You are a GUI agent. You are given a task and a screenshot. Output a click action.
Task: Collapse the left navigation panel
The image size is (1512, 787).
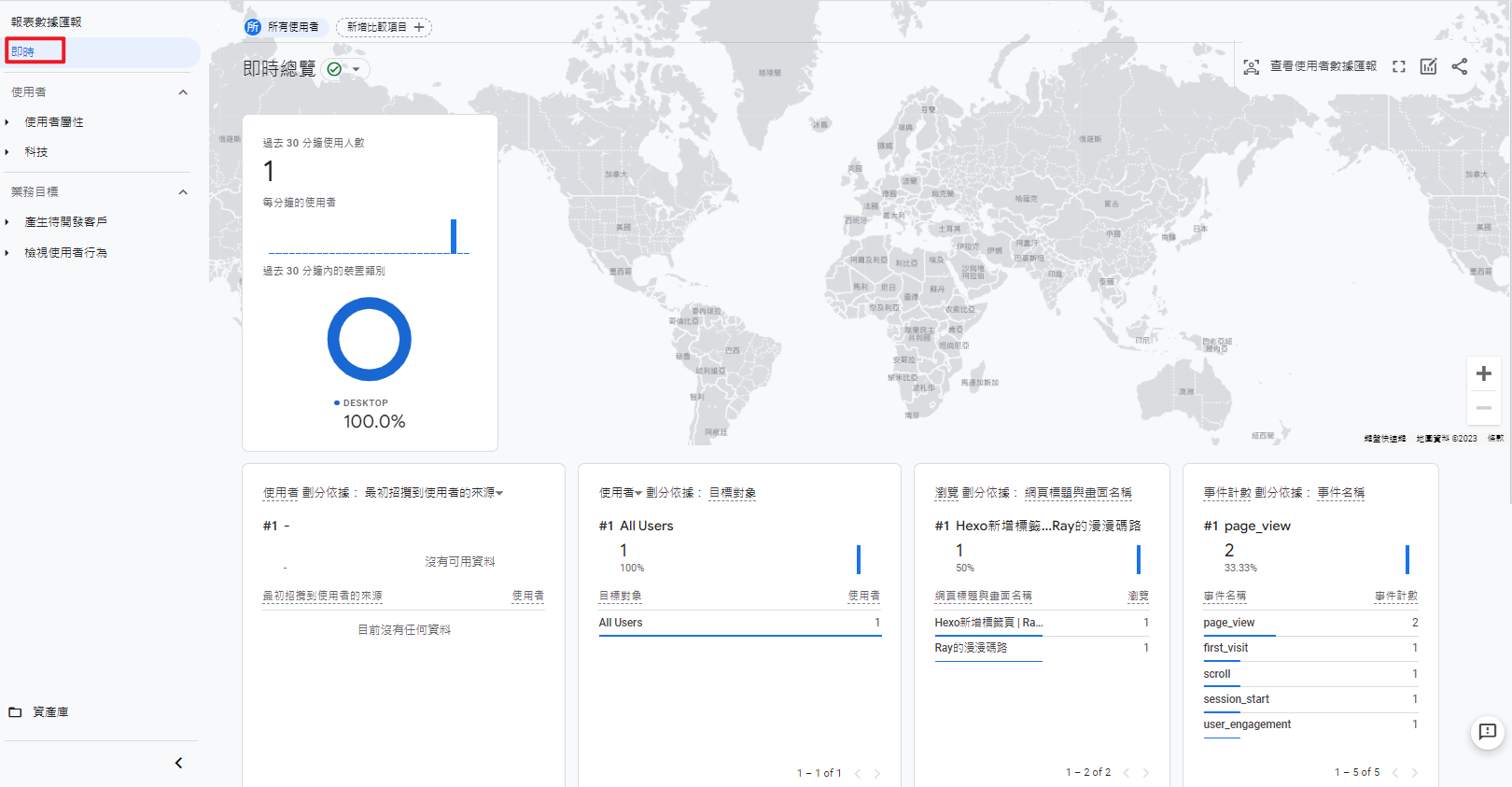[178, 764]
